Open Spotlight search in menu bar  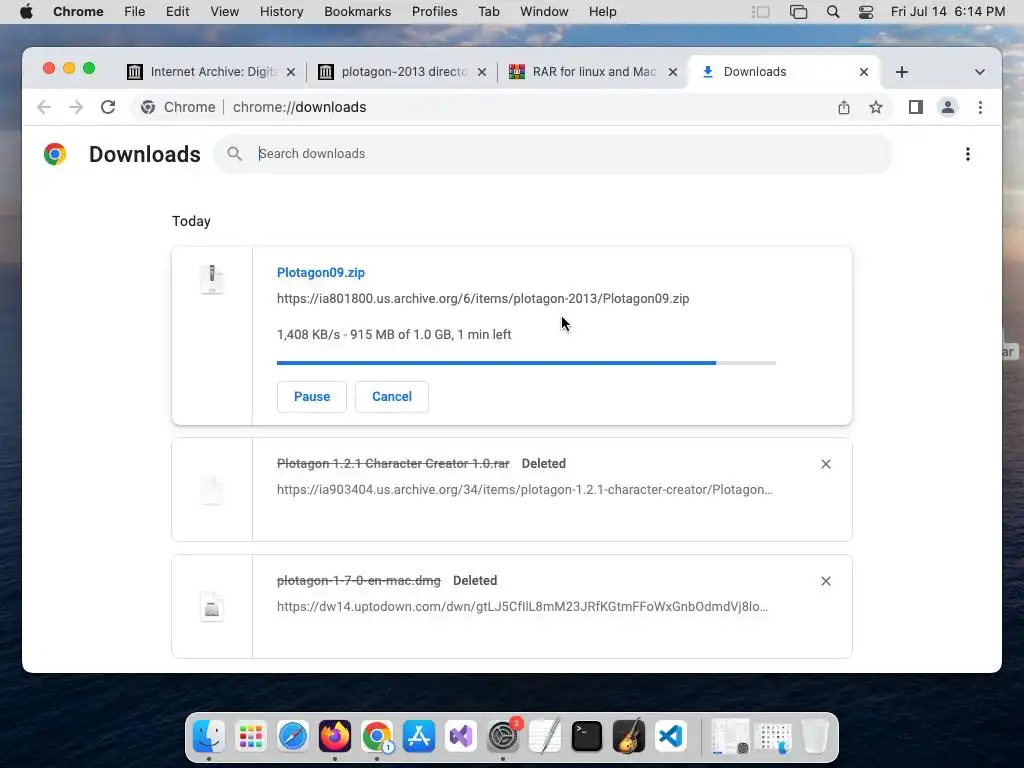point(833,12)
